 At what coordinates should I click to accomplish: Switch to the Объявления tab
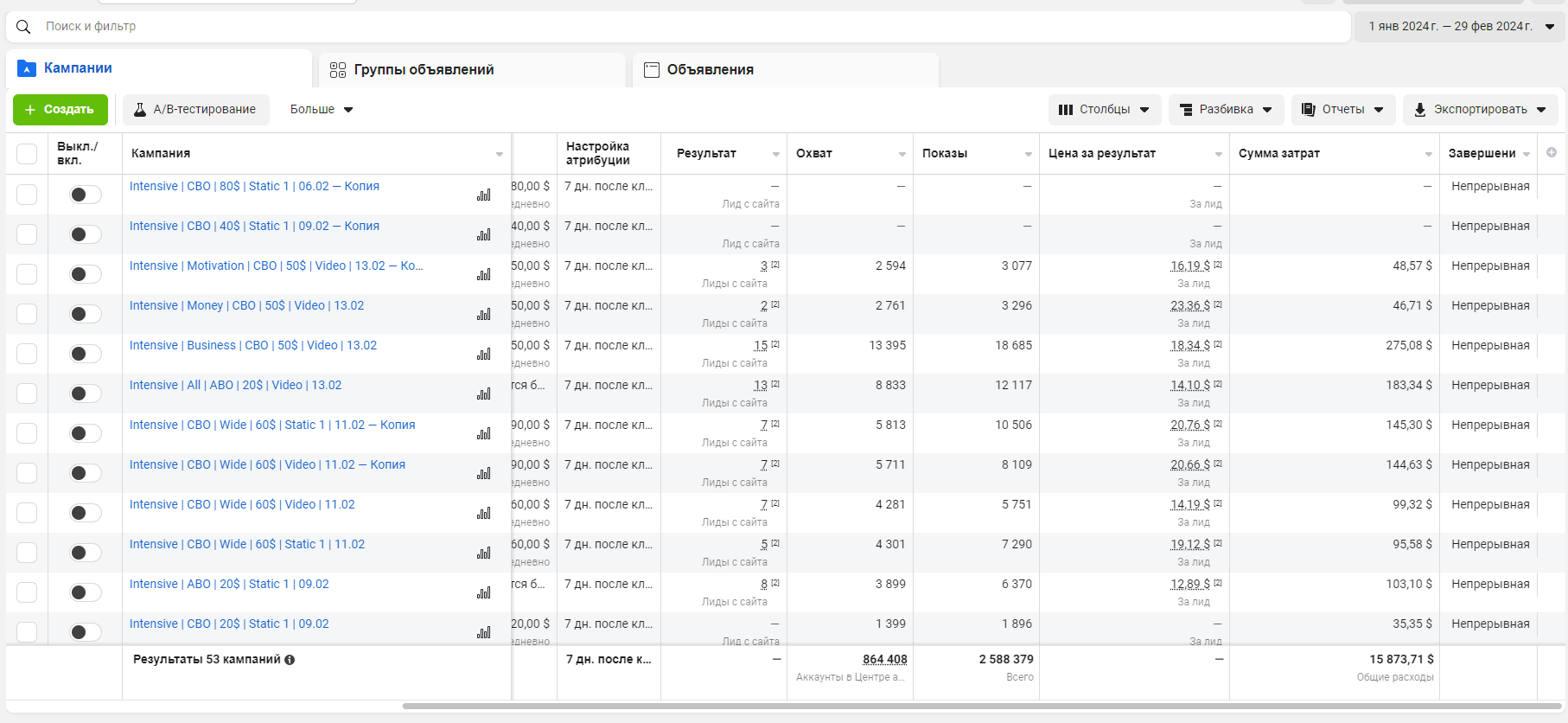786,70
